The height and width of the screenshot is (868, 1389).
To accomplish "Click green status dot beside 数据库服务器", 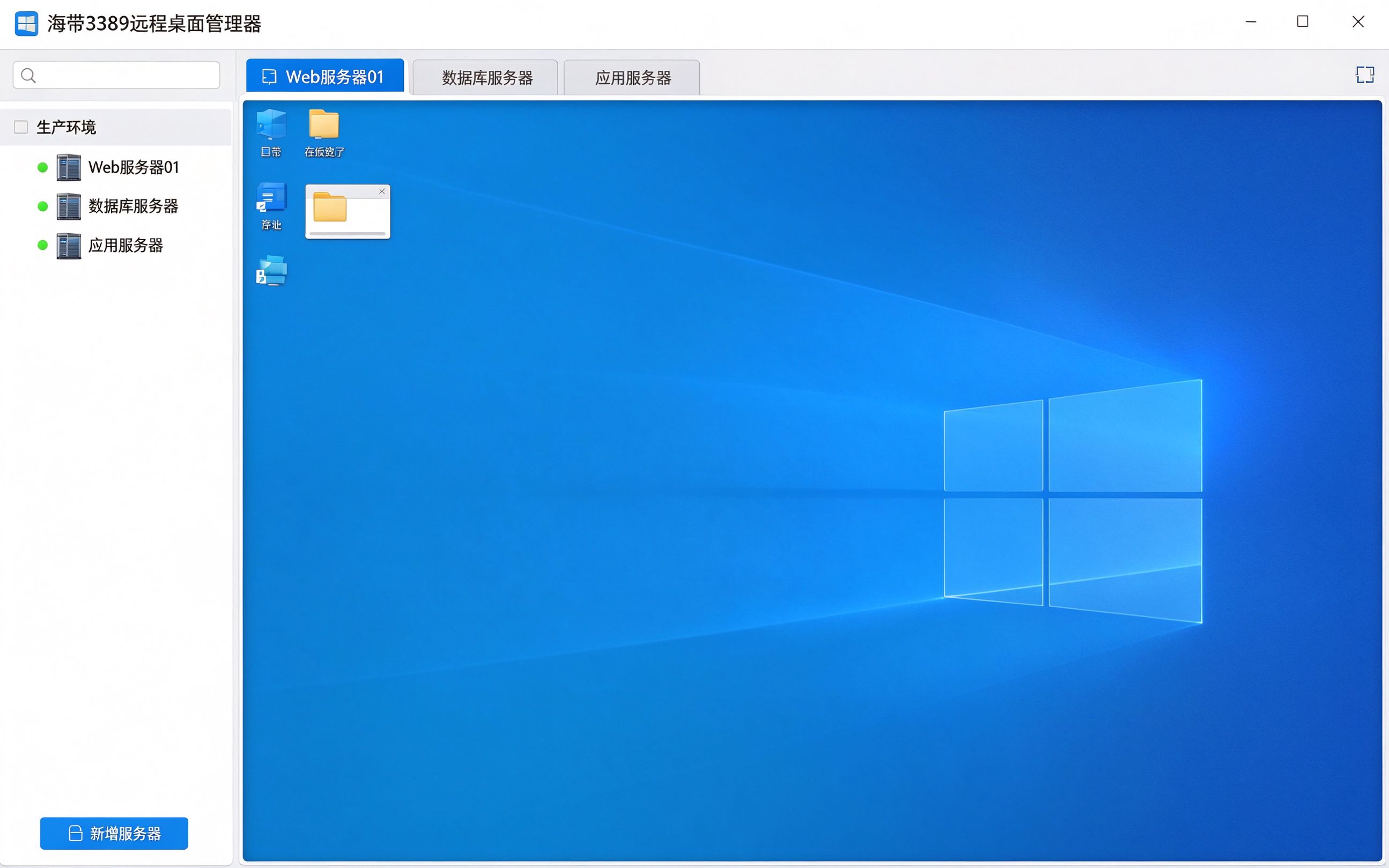I will tap(42, 206).
